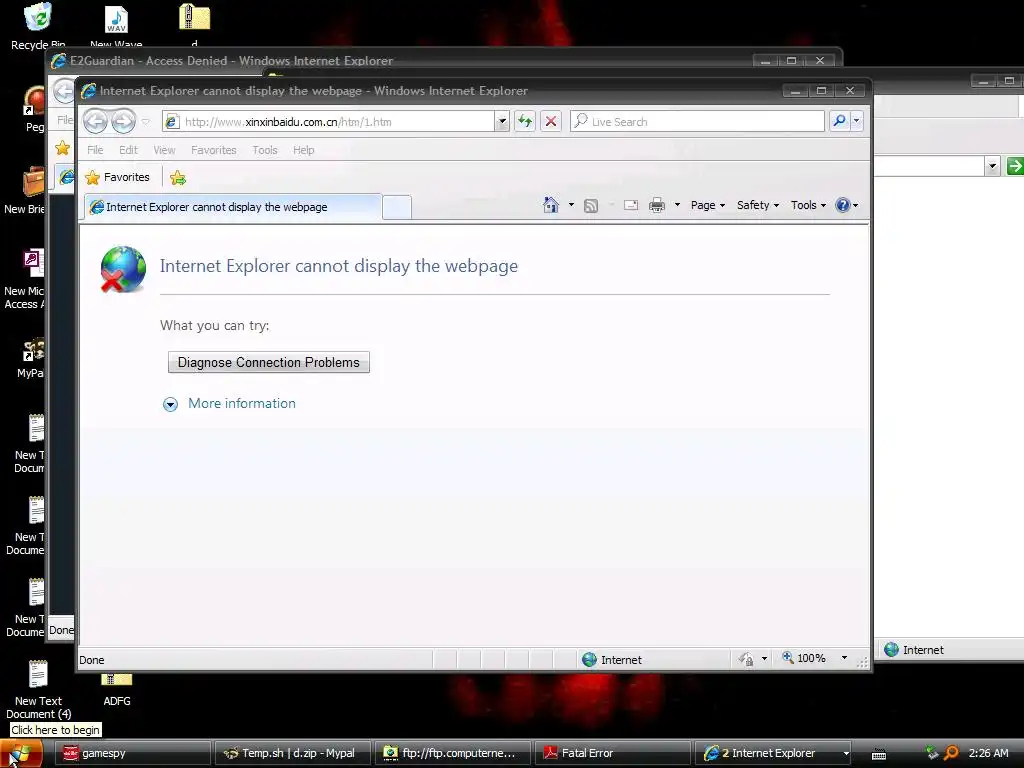Click the Live Search input box
Screen dimensions: 1024x768
coord(697,121)
